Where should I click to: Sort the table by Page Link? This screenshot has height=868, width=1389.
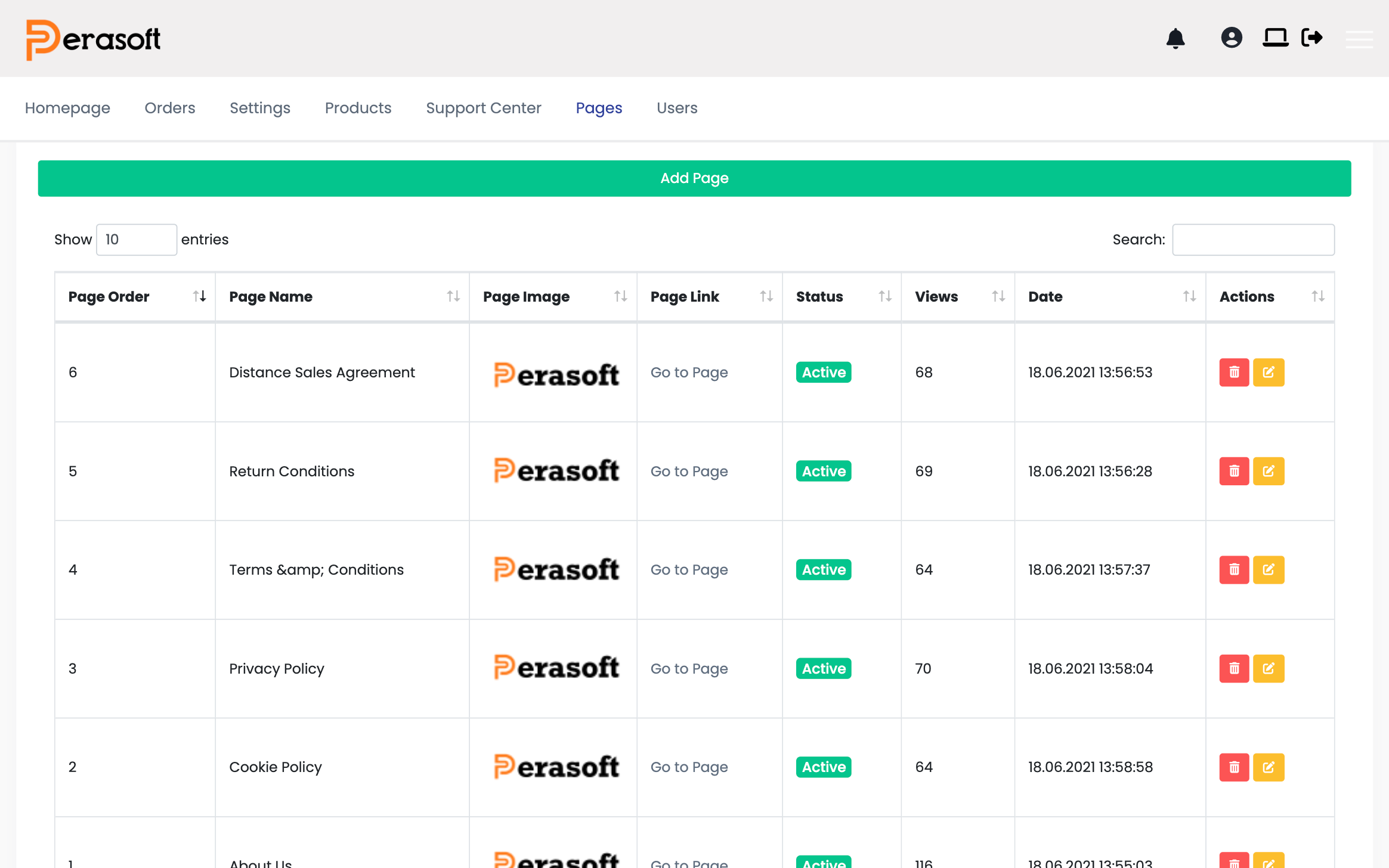(710, 297)
